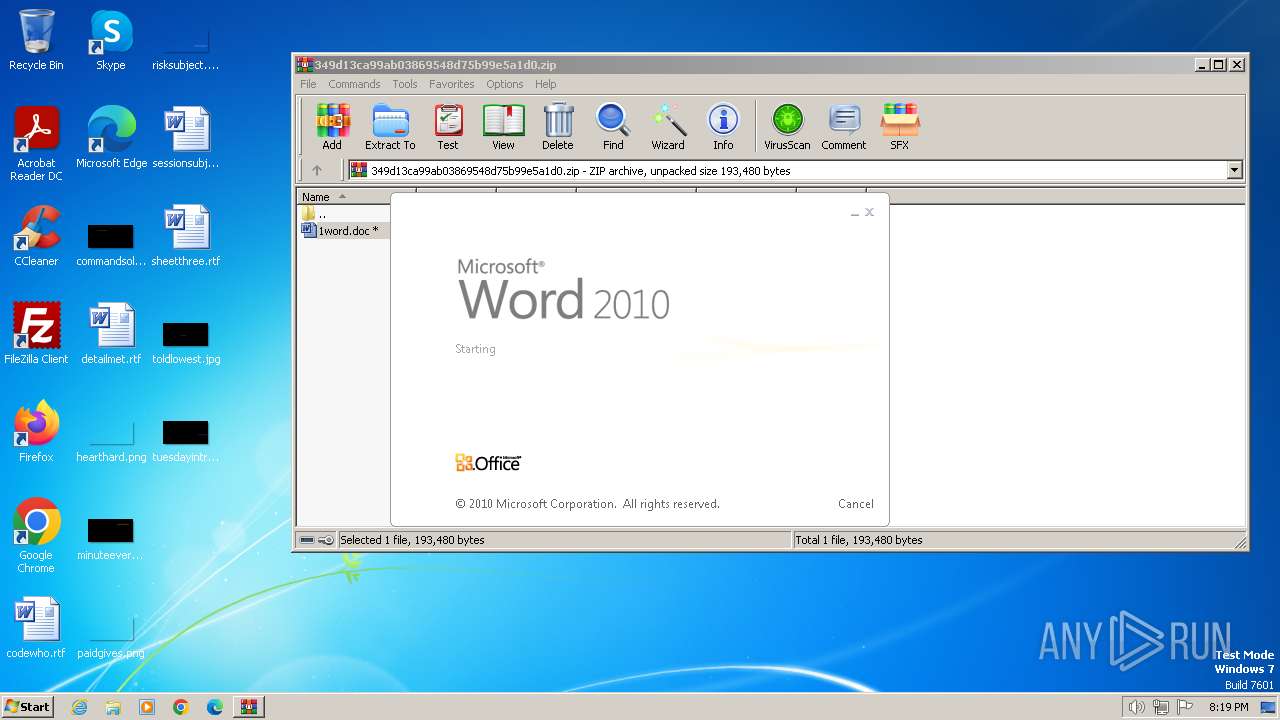
Task: Open the Firefox desktop shortcut
Action: [36, 432]
